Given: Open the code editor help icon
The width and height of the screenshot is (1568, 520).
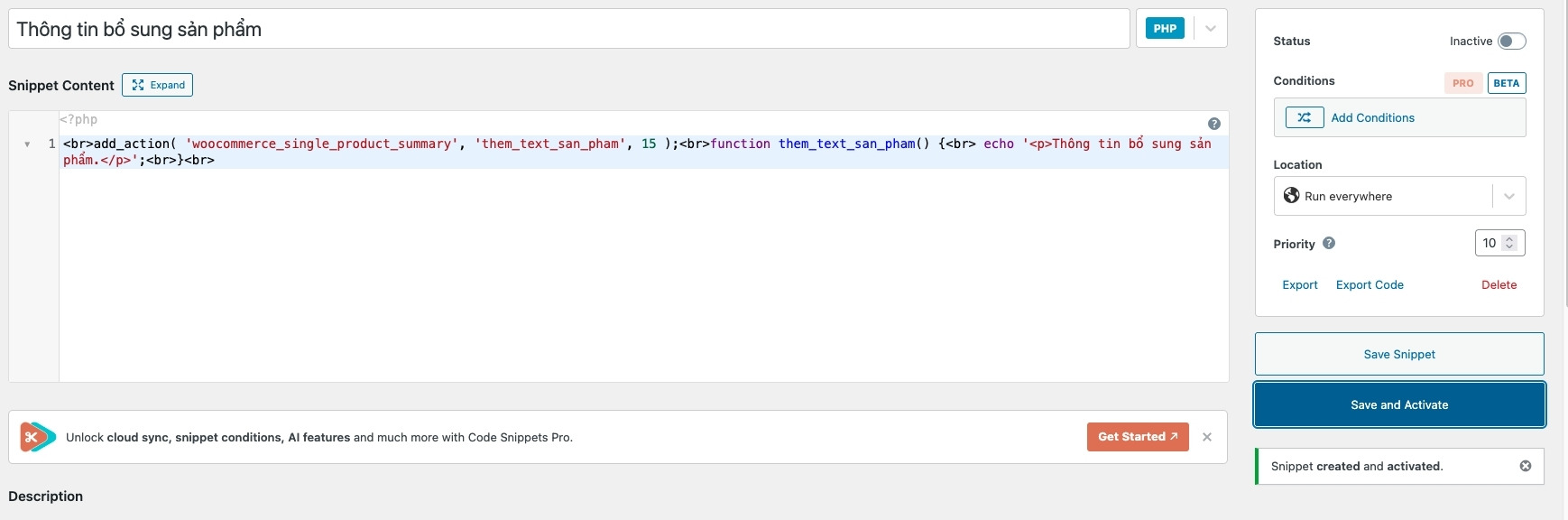Looking at the screenshot, I should click(1214, 124).
